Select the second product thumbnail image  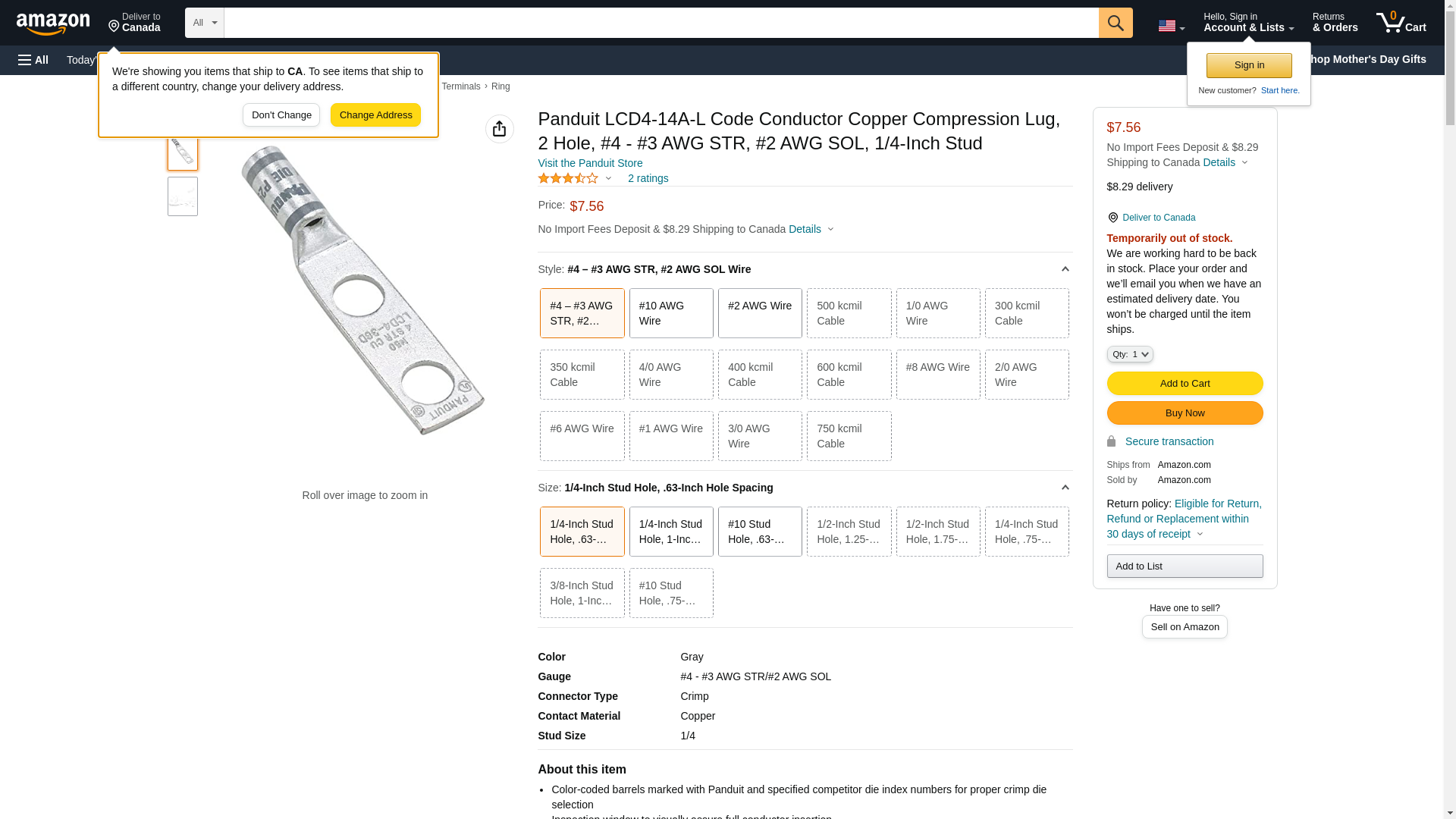183,196
